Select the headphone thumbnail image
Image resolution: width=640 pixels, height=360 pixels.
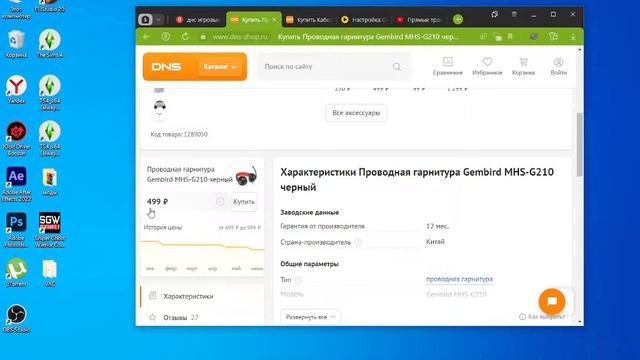pos(160,105)
